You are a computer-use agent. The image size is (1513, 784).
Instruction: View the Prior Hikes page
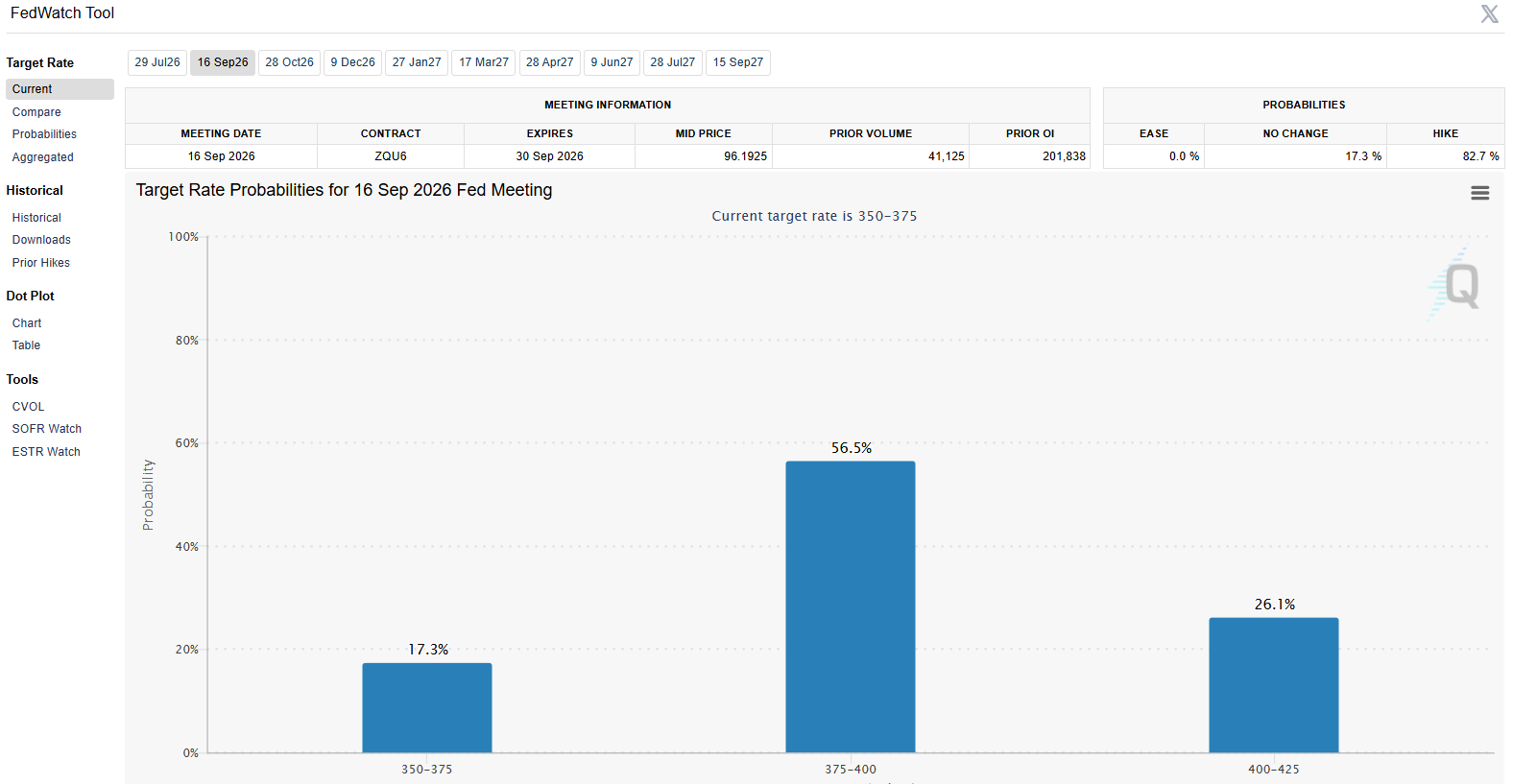(x=41, y=263)
